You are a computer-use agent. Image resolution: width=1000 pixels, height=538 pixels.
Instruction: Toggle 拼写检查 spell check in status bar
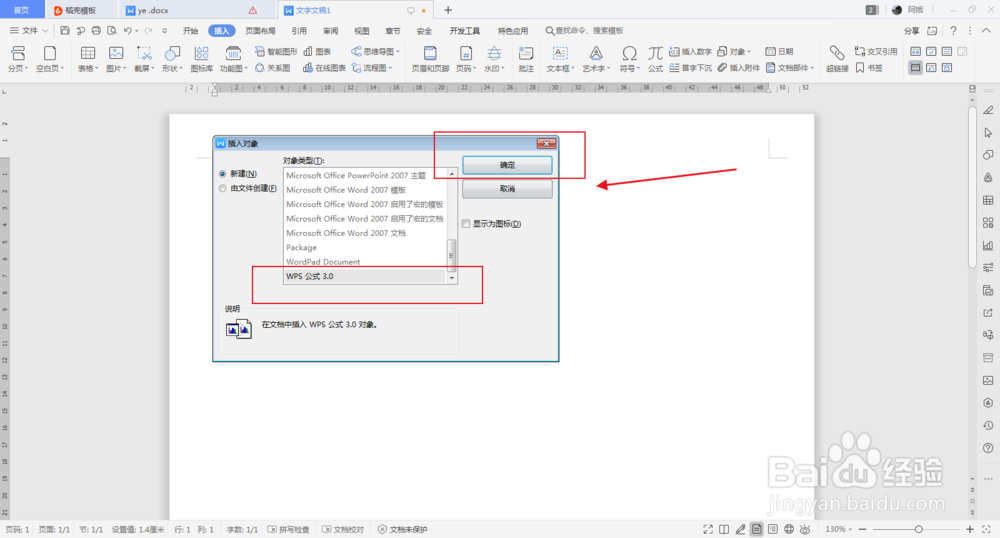pos(288,530)
